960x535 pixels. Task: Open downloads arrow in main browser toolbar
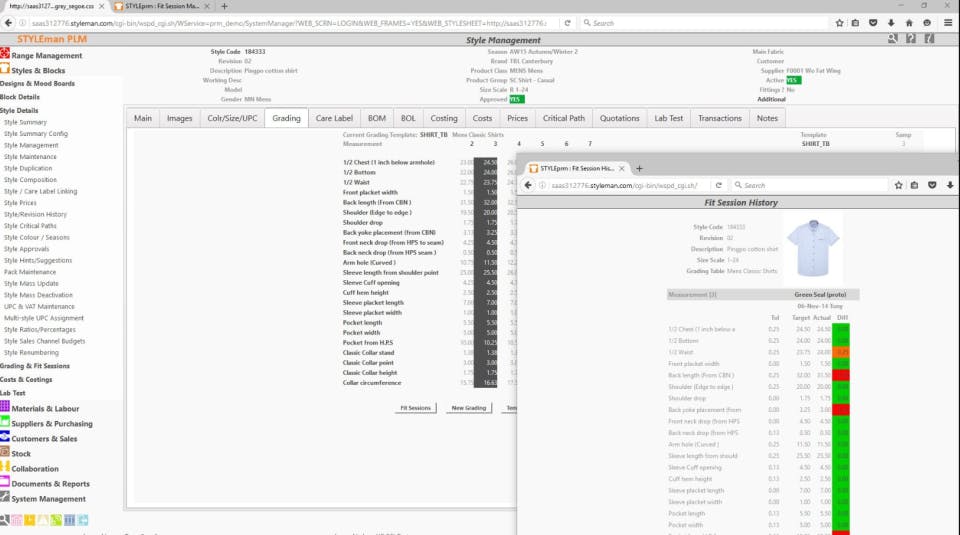891,23
